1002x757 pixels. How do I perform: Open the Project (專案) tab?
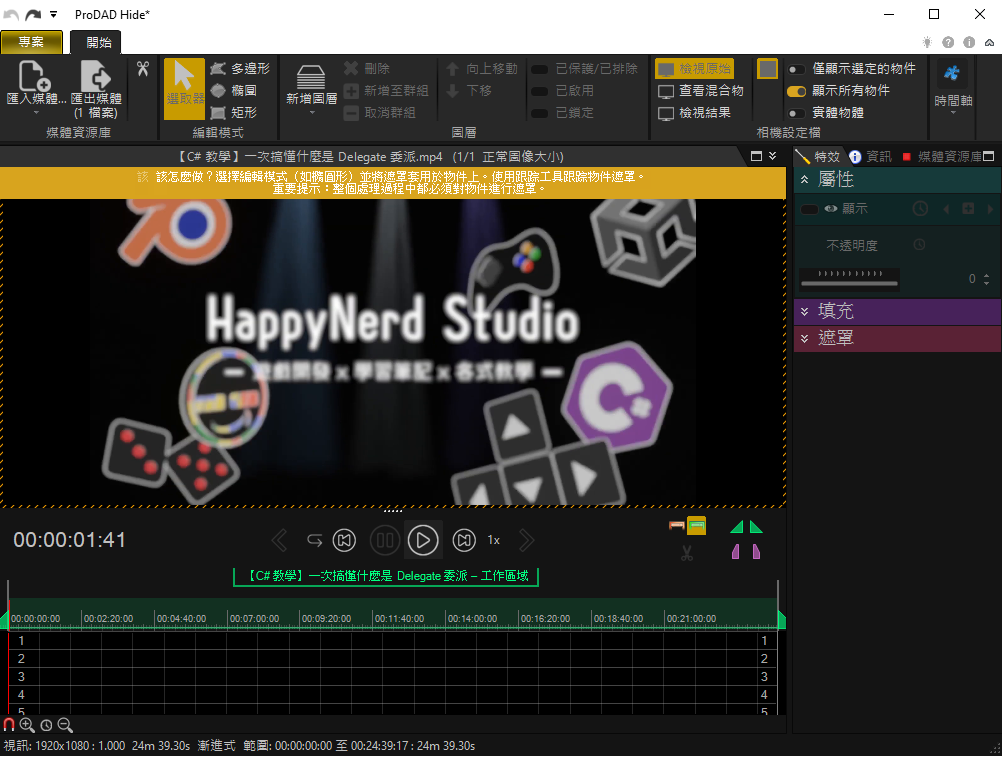(x=31, y=42)
